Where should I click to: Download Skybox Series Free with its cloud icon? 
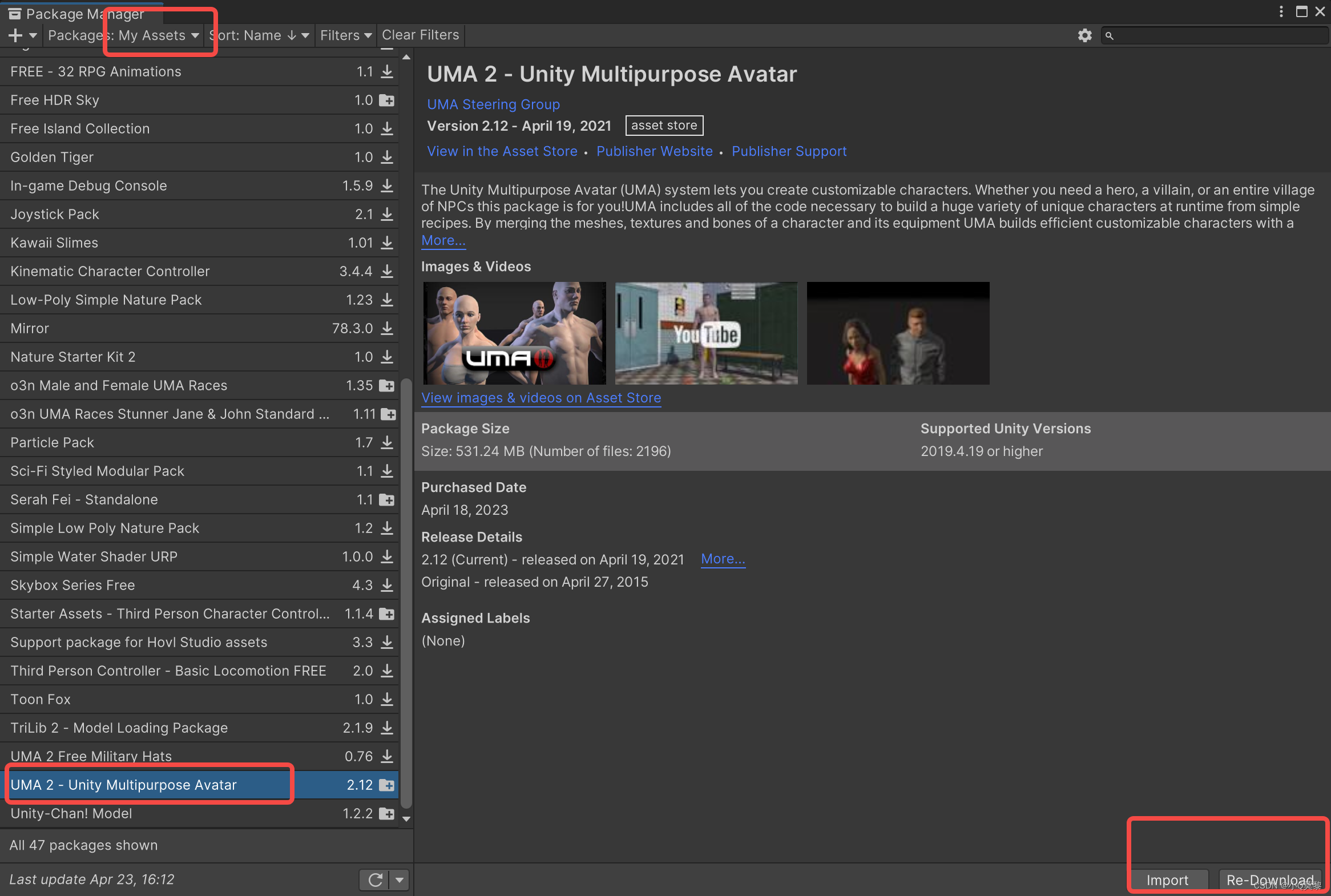coord(388,585)
